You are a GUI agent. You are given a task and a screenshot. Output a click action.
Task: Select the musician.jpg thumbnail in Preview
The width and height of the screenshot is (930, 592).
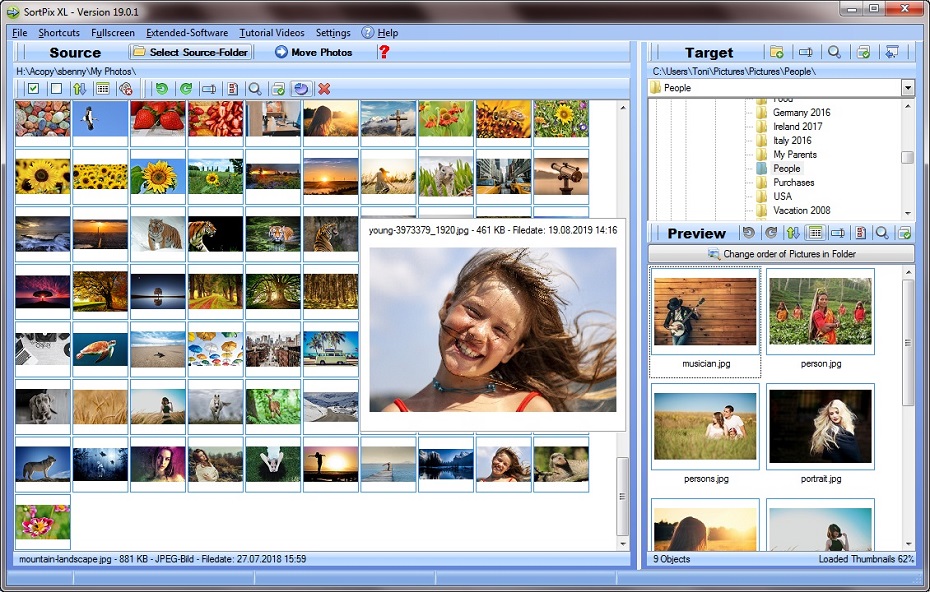pyautogui.click(x=707, y=312)
